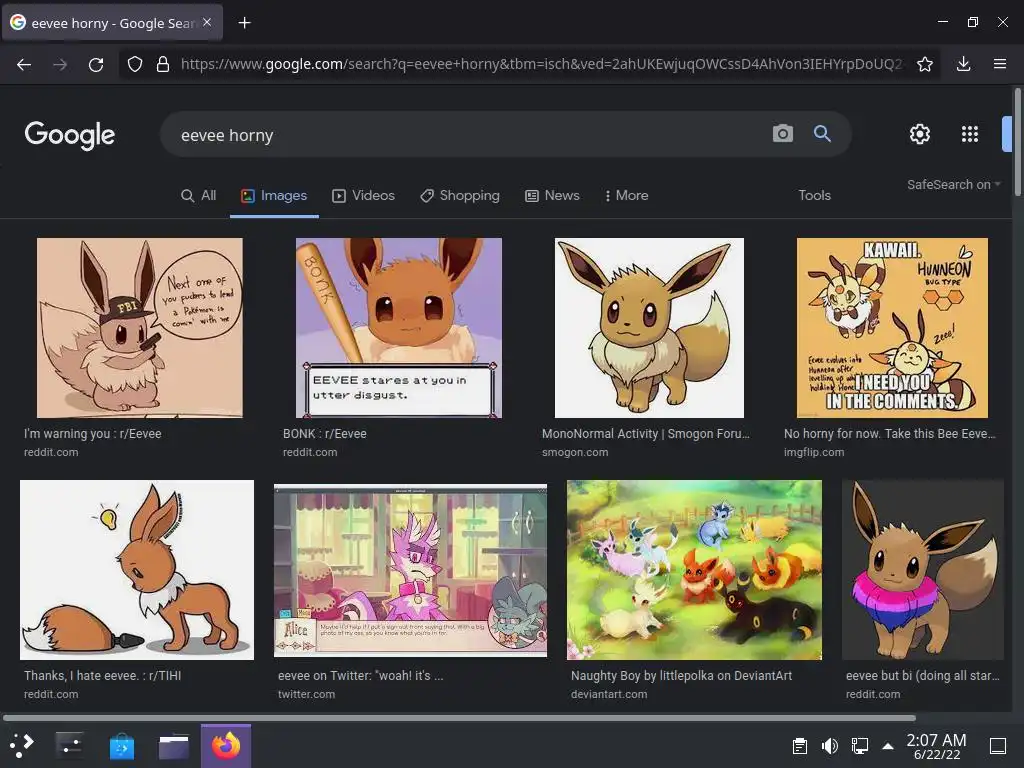
Task: Go back with the browser back arrow
Action: coord(24,64)
